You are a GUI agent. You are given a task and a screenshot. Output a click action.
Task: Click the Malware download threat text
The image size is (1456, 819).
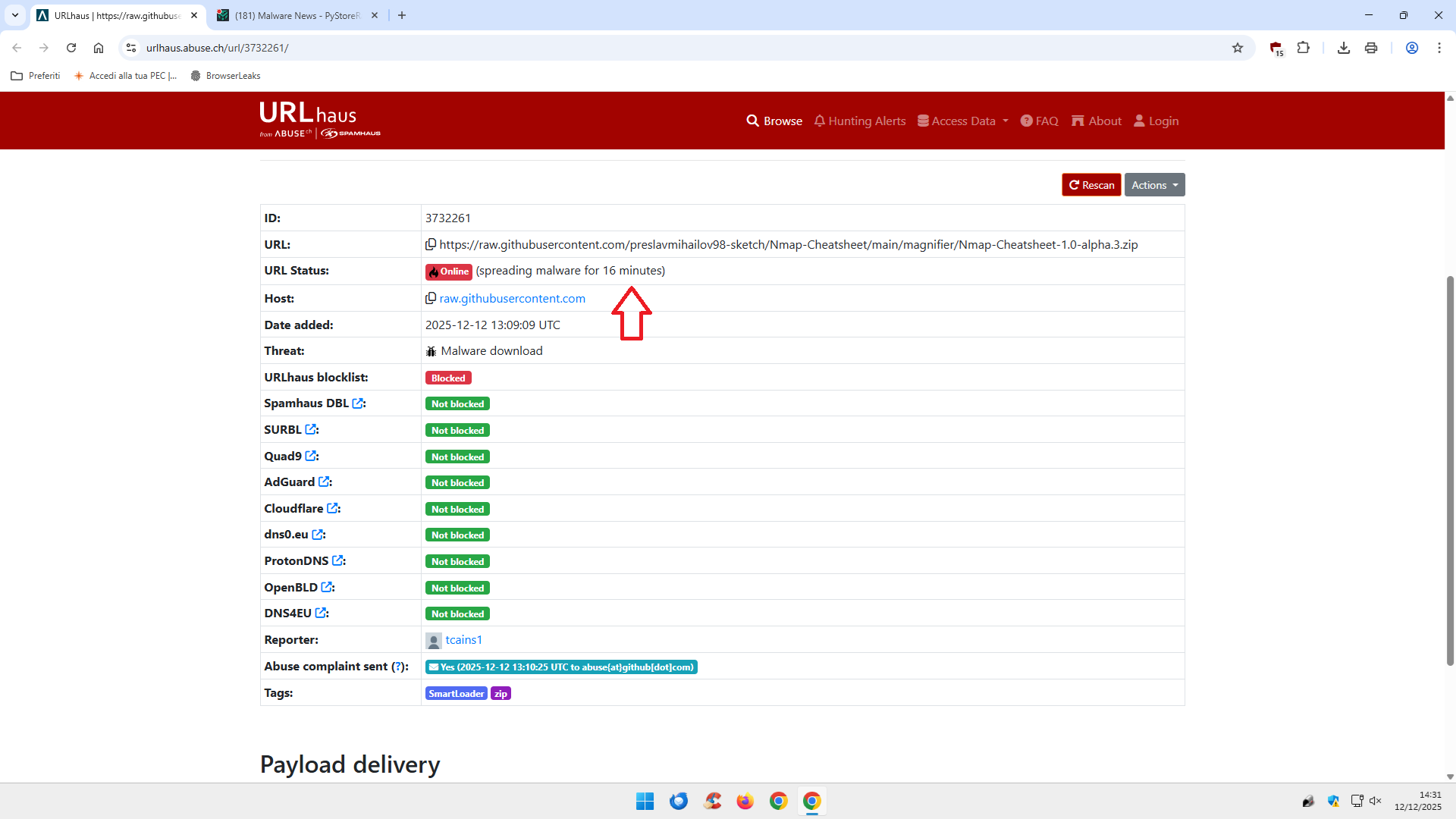[492, 350]
